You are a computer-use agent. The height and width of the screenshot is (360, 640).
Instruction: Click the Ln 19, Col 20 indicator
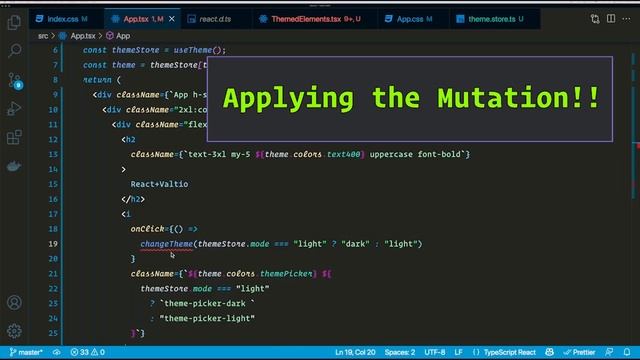pos(355,352)
